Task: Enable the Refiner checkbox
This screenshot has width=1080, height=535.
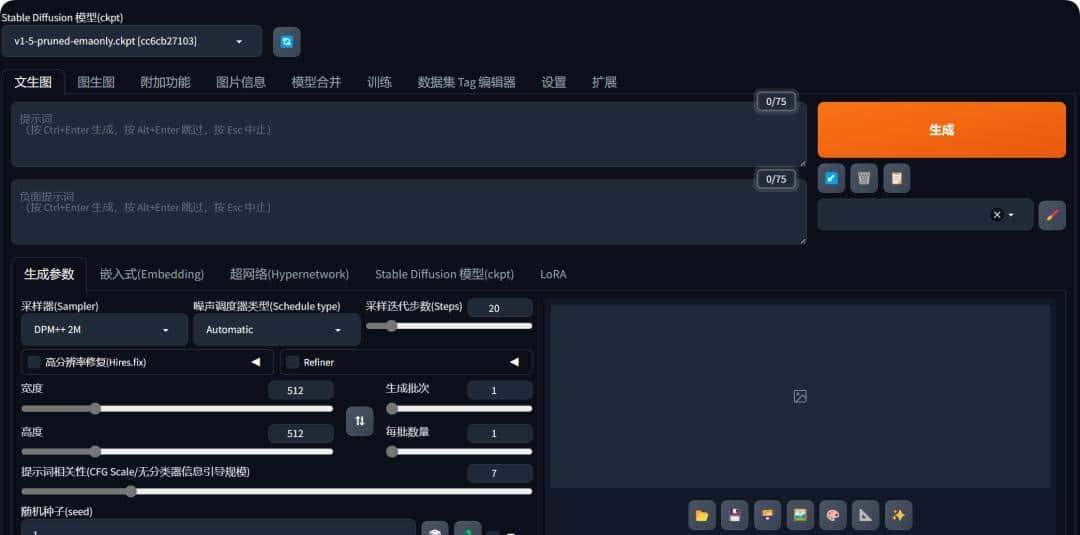Action: (x=292, y=362)
